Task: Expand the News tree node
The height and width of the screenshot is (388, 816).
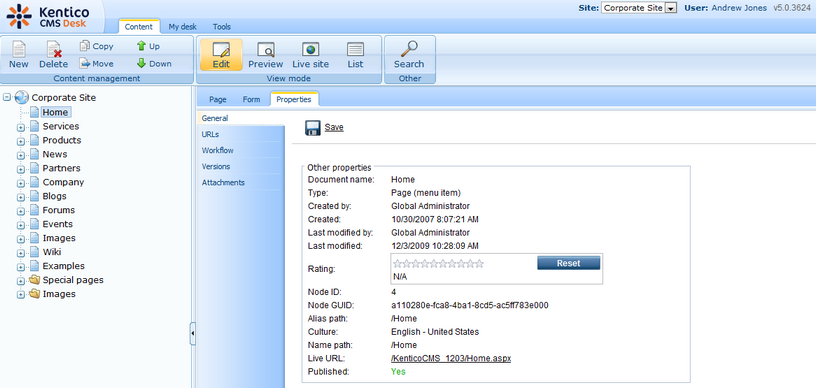Action: tap(21, 155)
